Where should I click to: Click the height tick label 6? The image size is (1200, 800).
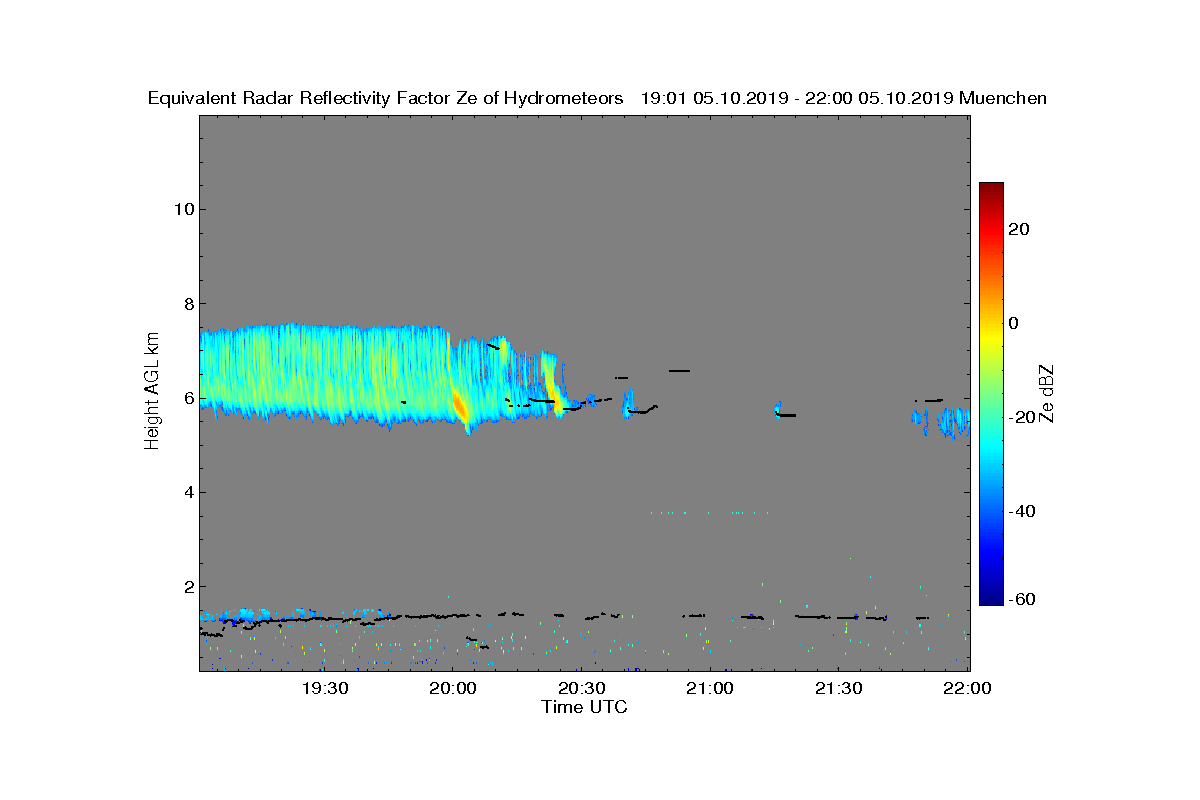(187, 398)
